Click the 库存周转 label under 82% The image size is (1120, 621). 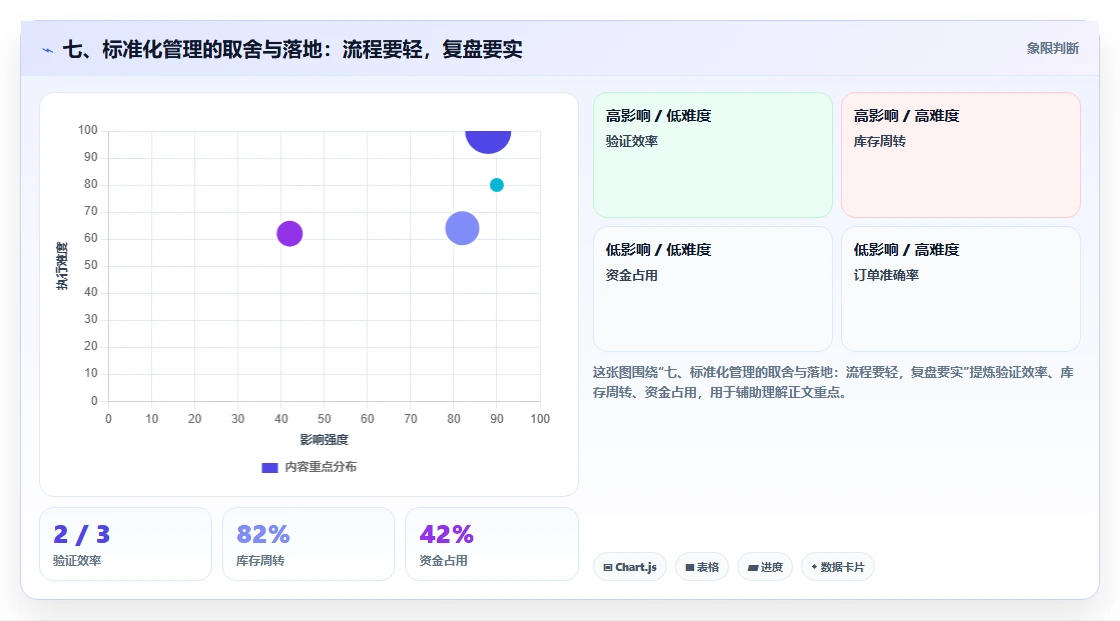click(x=260, y=561)
